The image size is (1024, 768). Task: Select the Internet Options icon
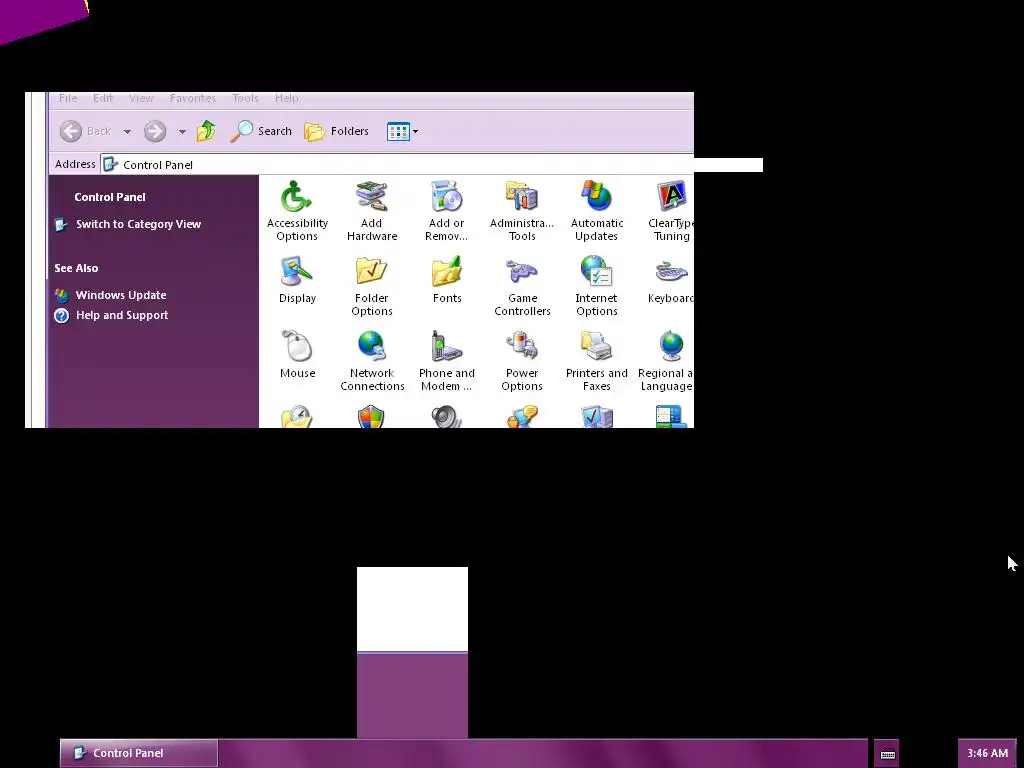click(596, 285)
